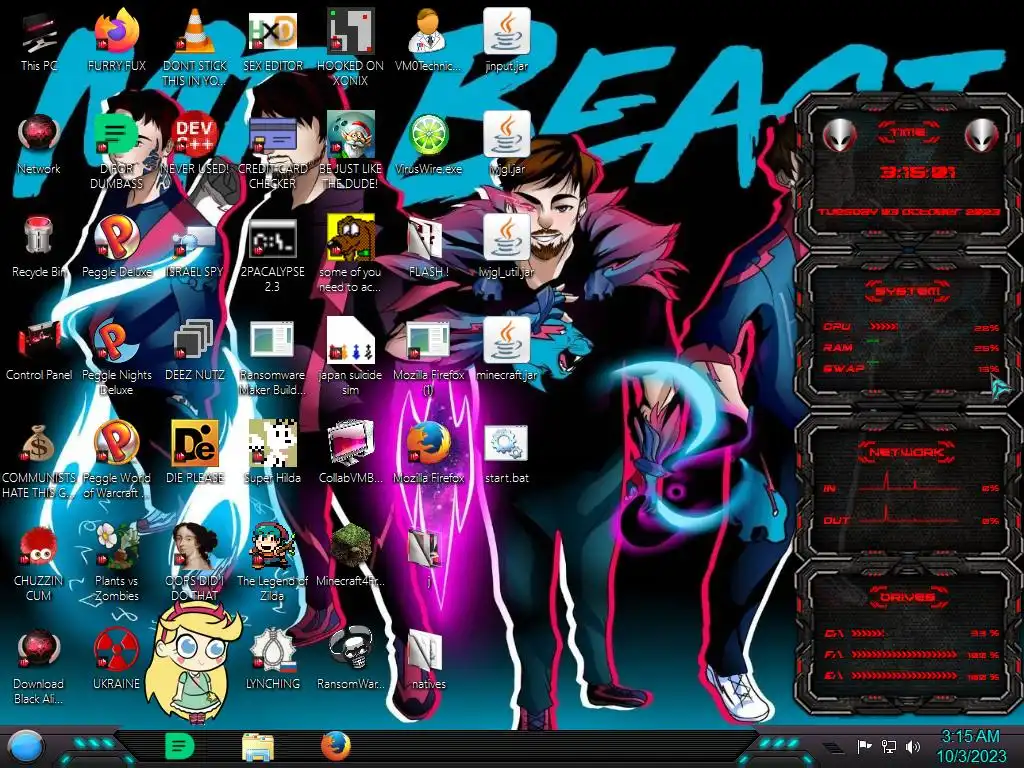The width and height of the screenshot is (1024, 768).
Task: Launch Firefox from the taskbar
Action: (336, 746)
